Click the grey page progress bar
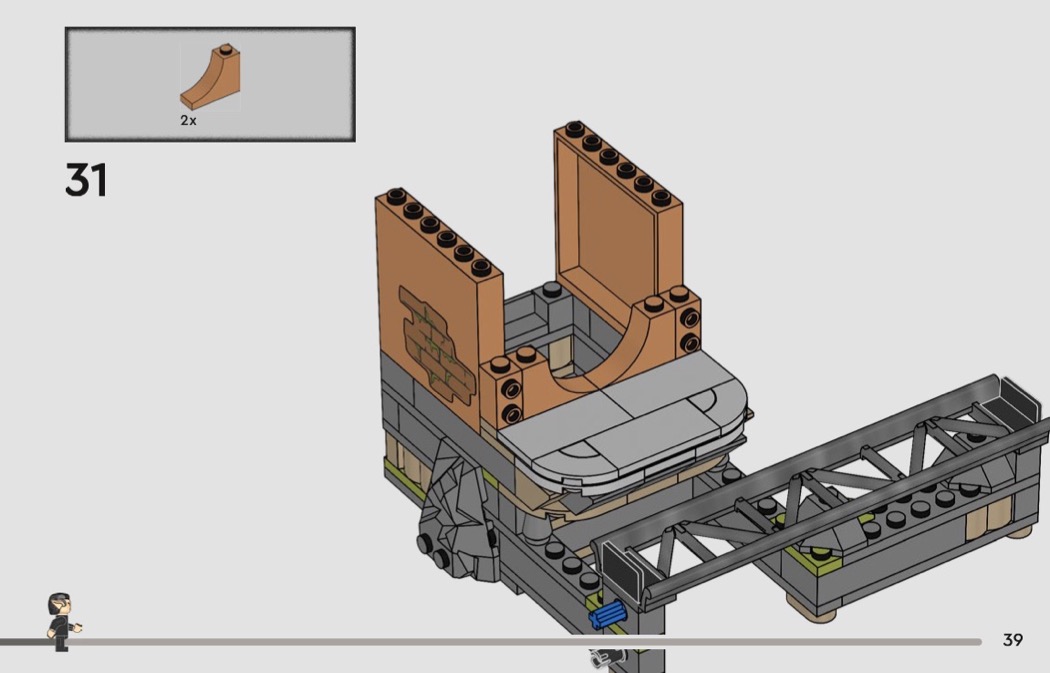 click(500, 642)
